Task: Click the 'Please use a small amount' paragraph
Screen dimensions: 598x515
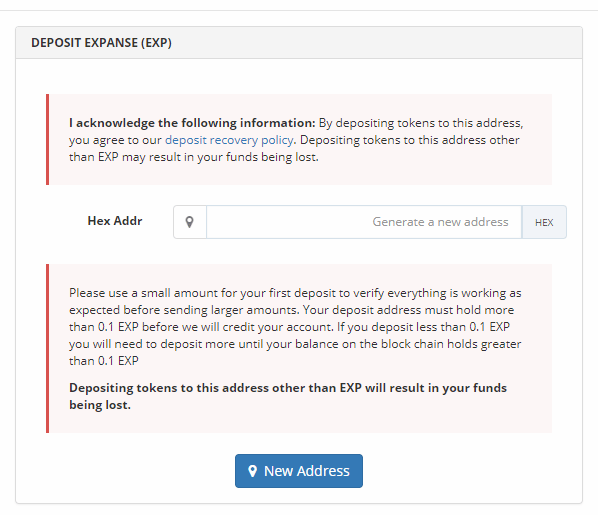Action: [295, 327]
